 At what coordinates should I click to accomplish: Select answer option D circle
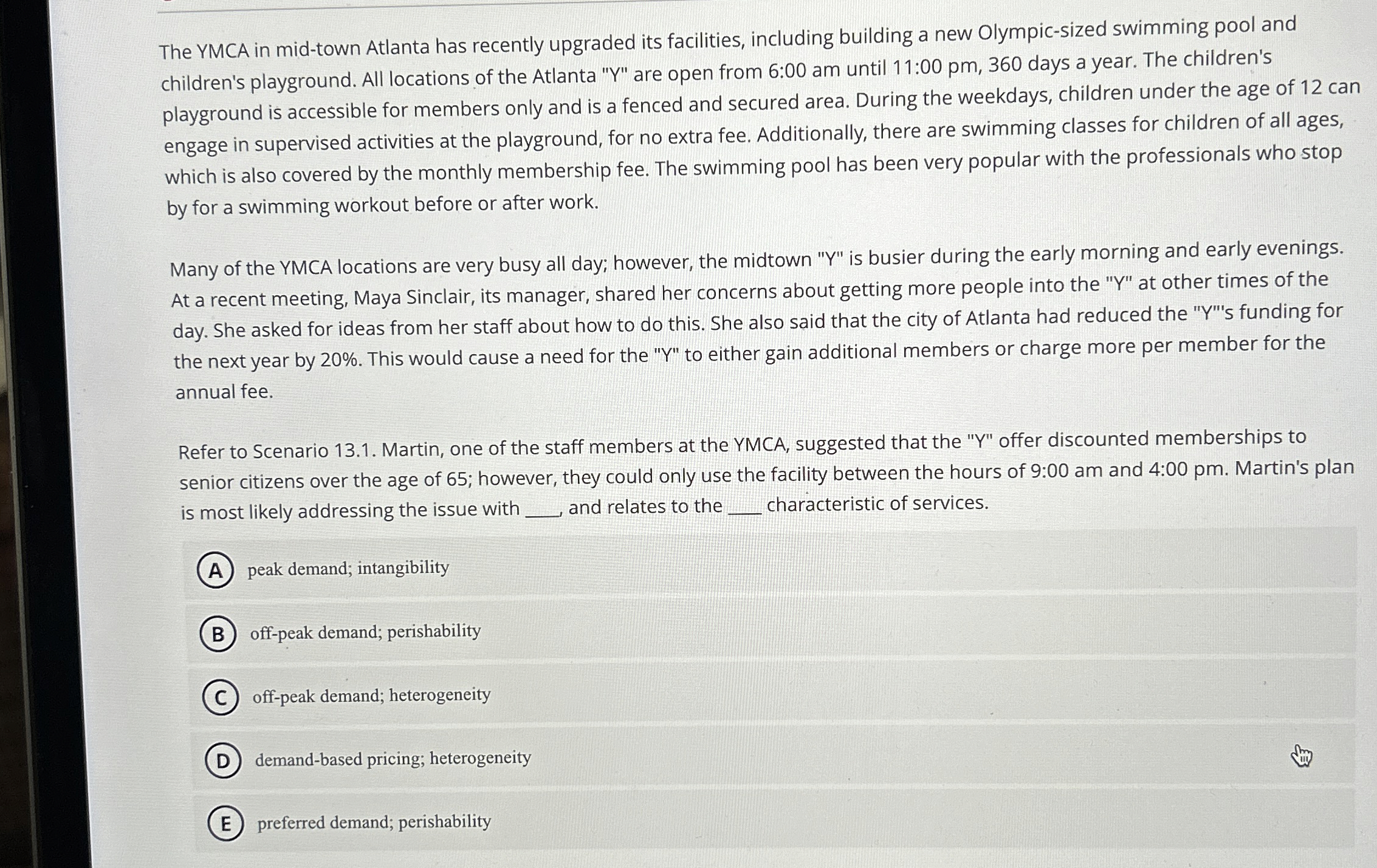[x=224, y=759]
